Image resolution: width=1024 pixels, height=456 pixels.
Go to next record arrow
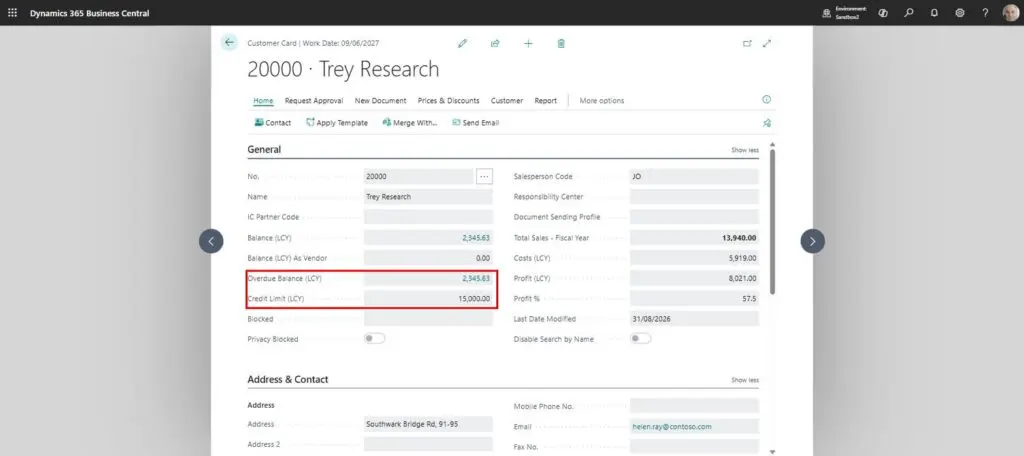click(812, 241)
